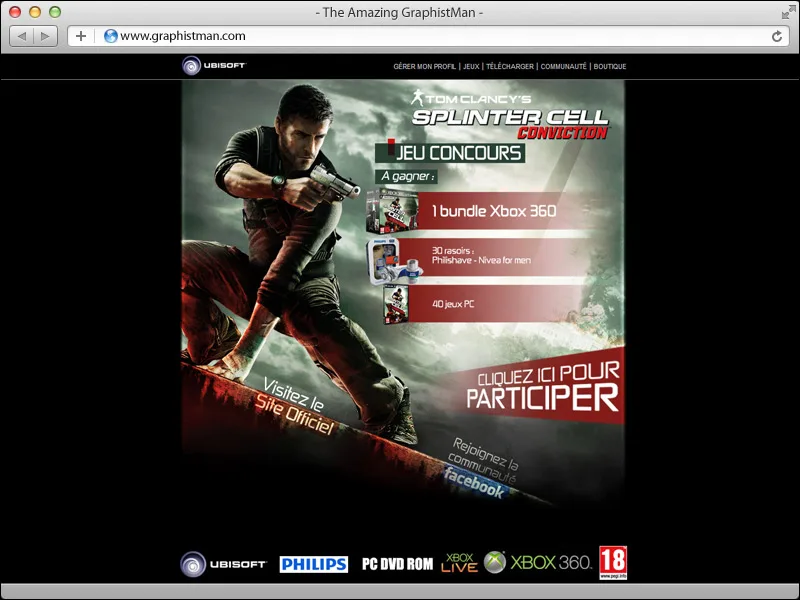
Task: Open the Communauté menu item
Action: [563, 66]
